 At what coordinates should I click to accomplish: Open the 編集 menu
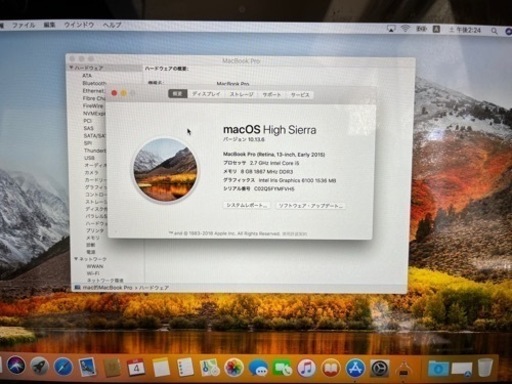pyautogui.click(x=49, y=25)
